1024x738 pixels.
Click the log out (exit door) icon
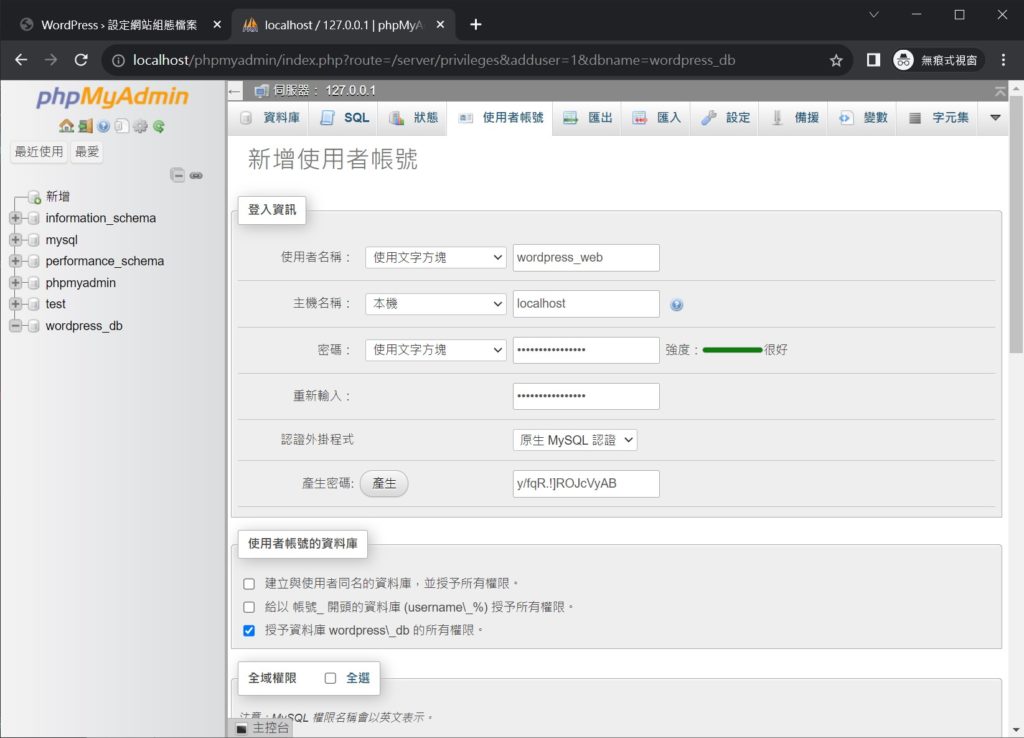tap(86, 125)
